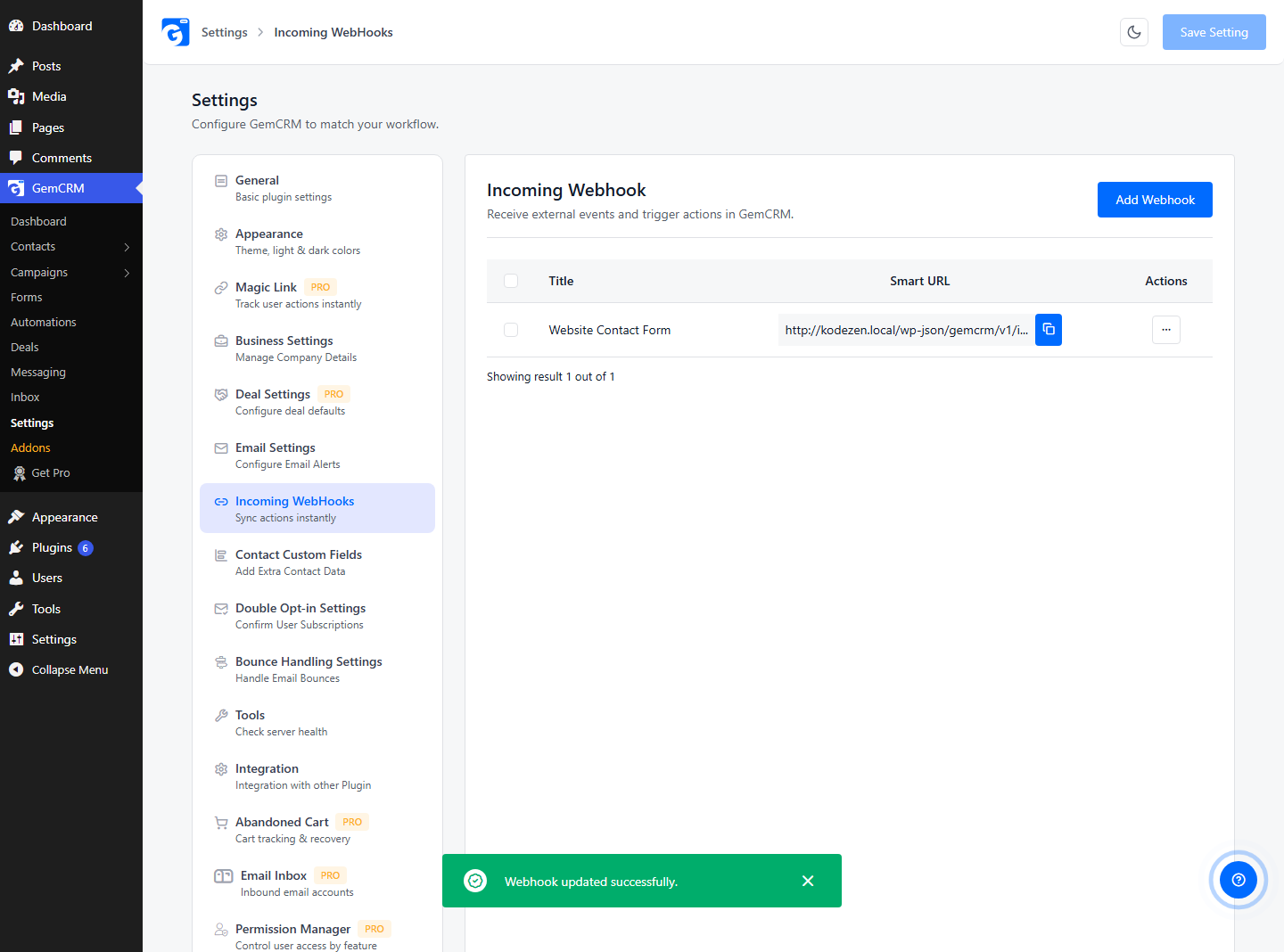Check the Website Contact Form row checkbox
This screenshot has height=952, width=1284.
511,330
